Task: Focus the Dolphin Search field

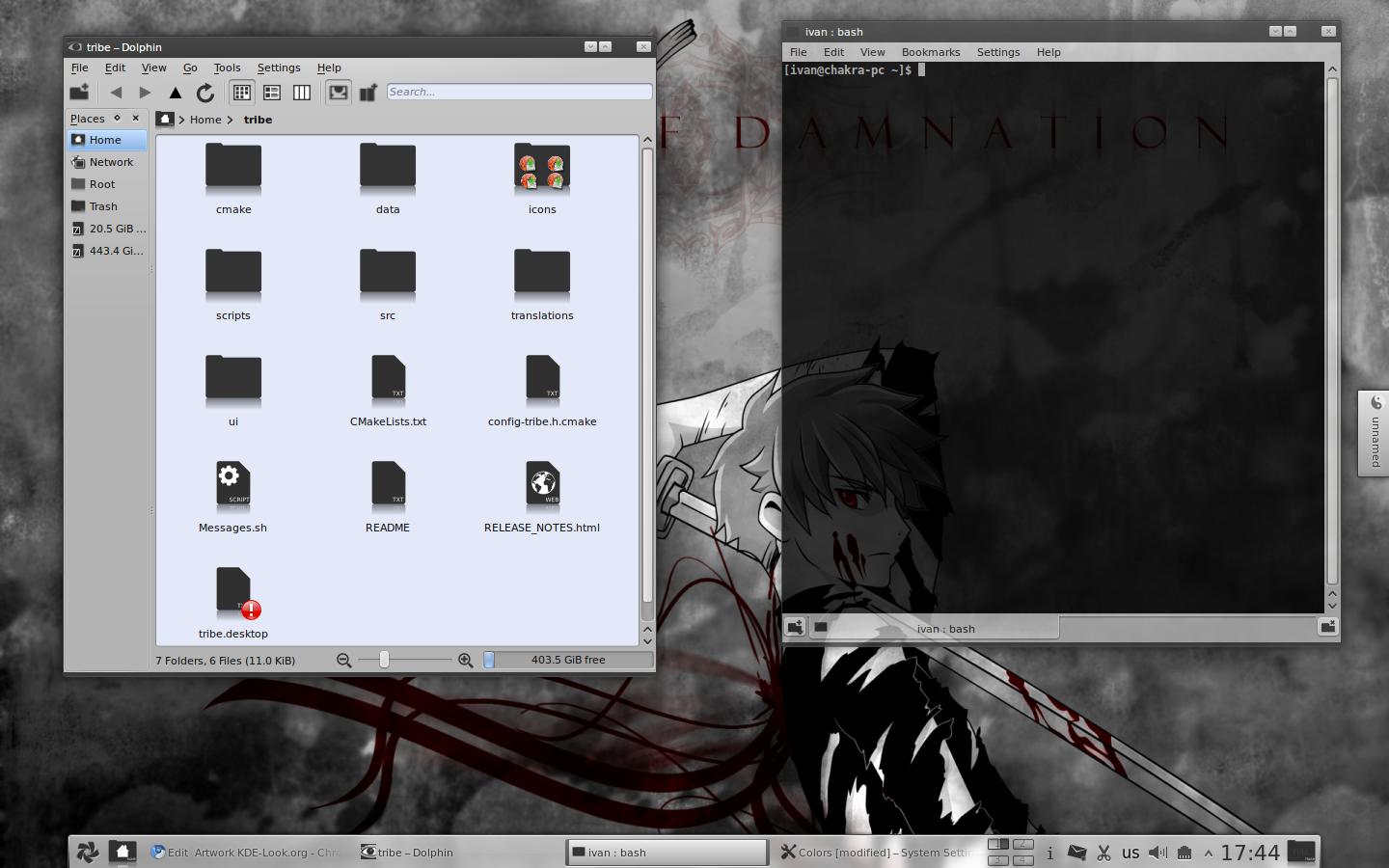Action: [519, 92]
